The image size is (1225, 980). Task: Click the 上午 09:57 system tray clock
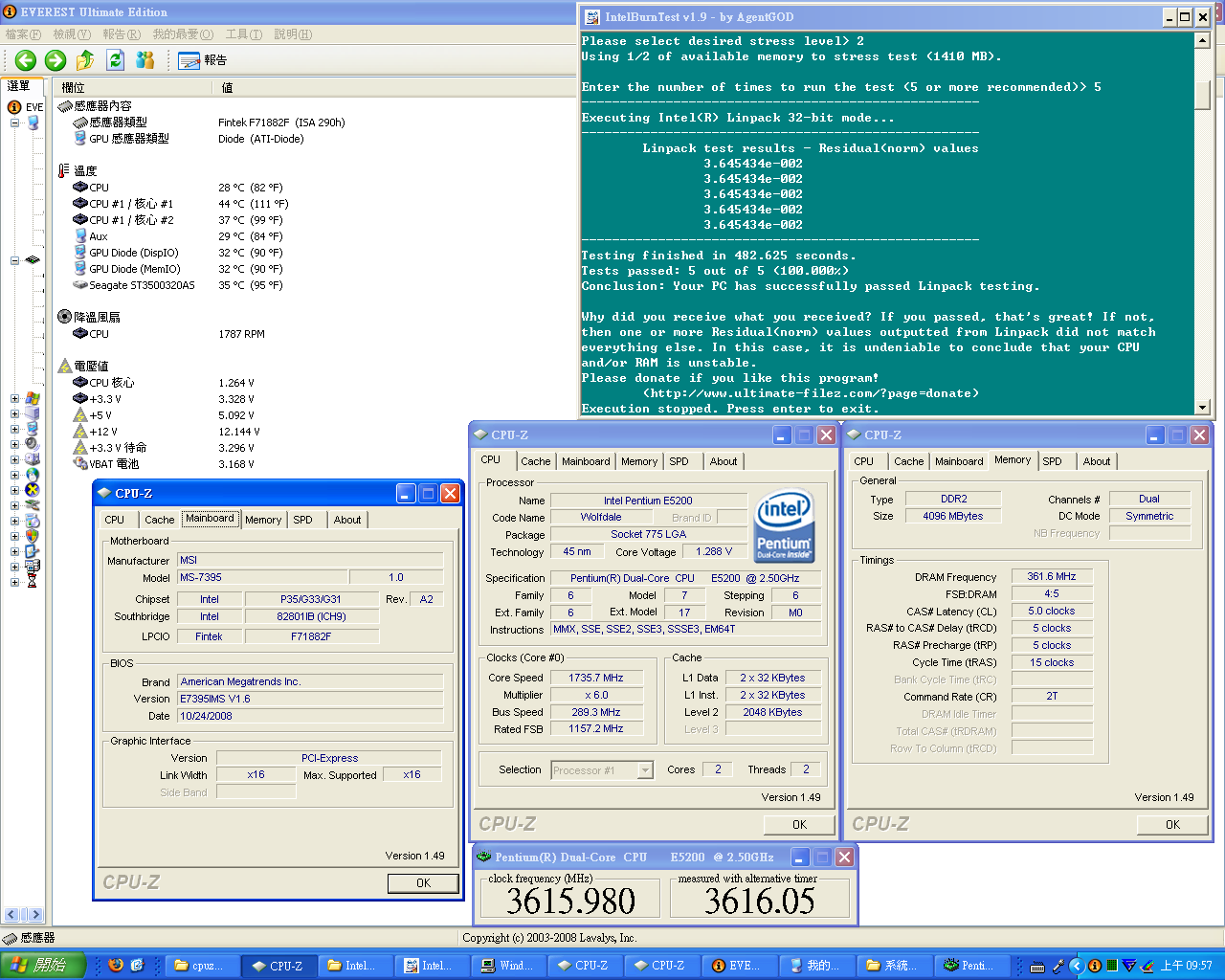1186,966
